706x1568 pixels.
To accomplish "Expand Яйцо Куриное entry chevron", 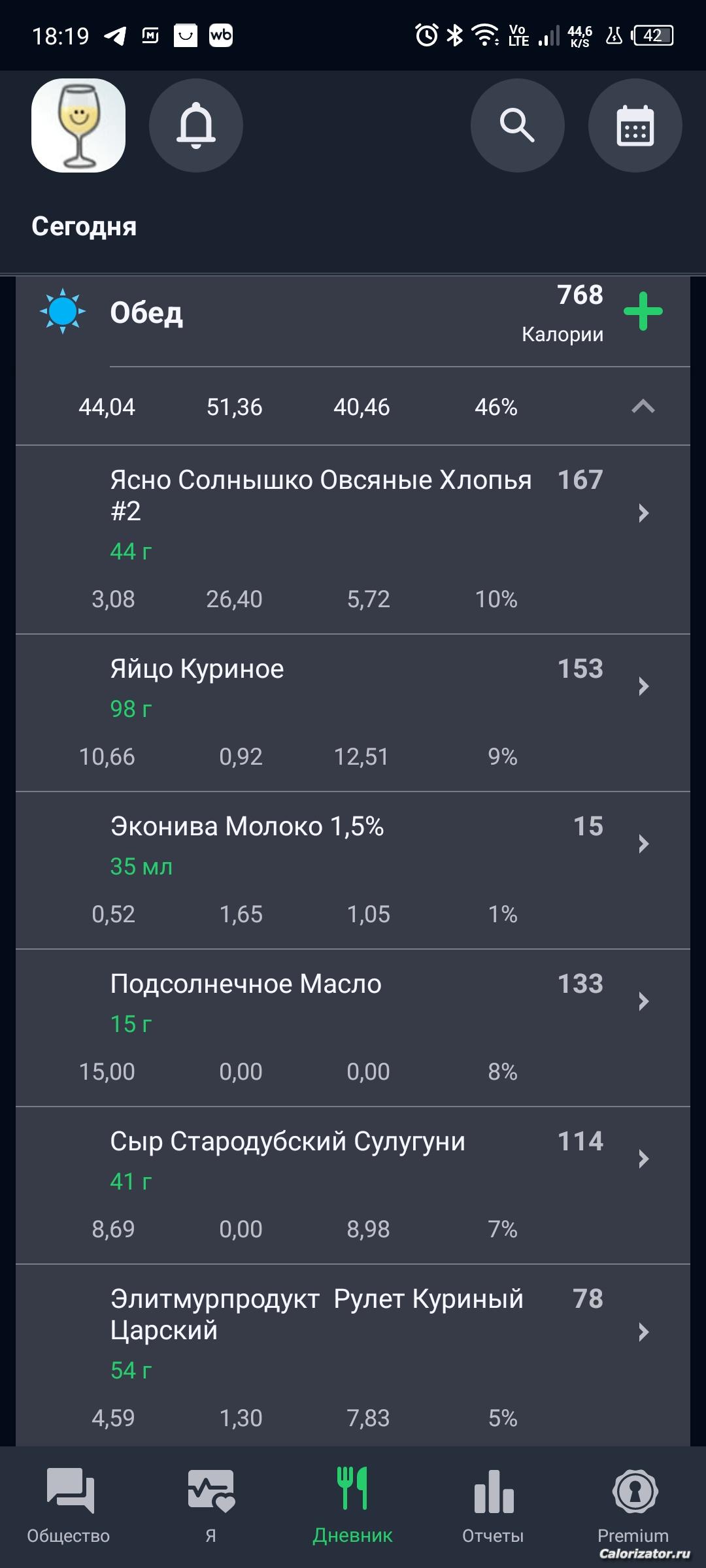I will (643, 686).
